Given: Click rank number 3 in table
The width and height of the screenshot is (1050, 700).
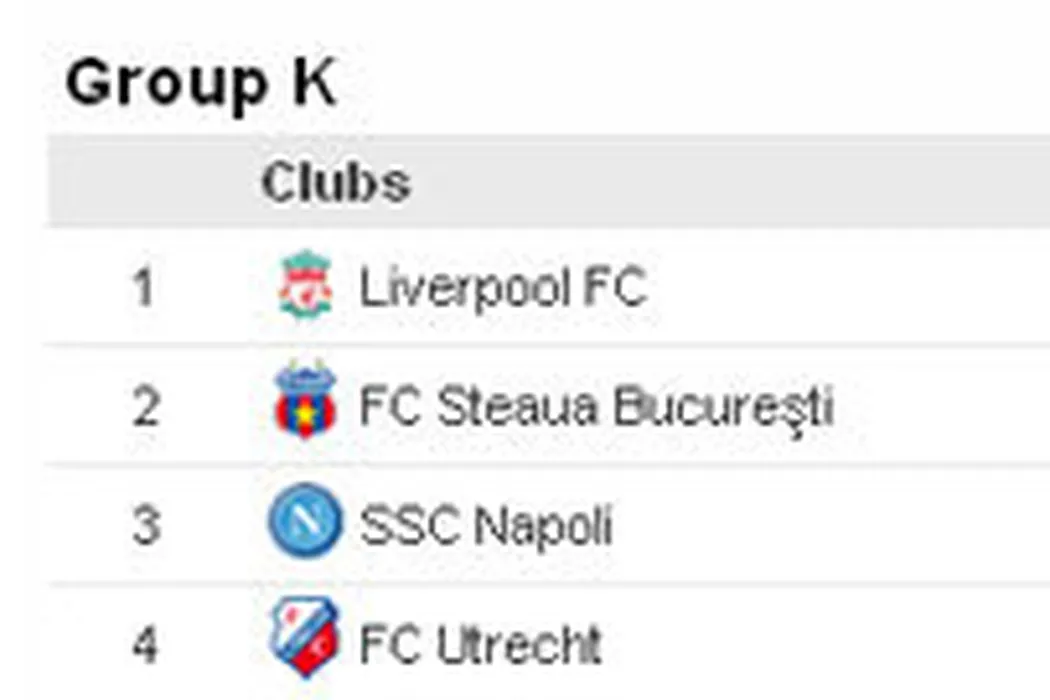Looking at the screenshot, I should pos(145,525).
